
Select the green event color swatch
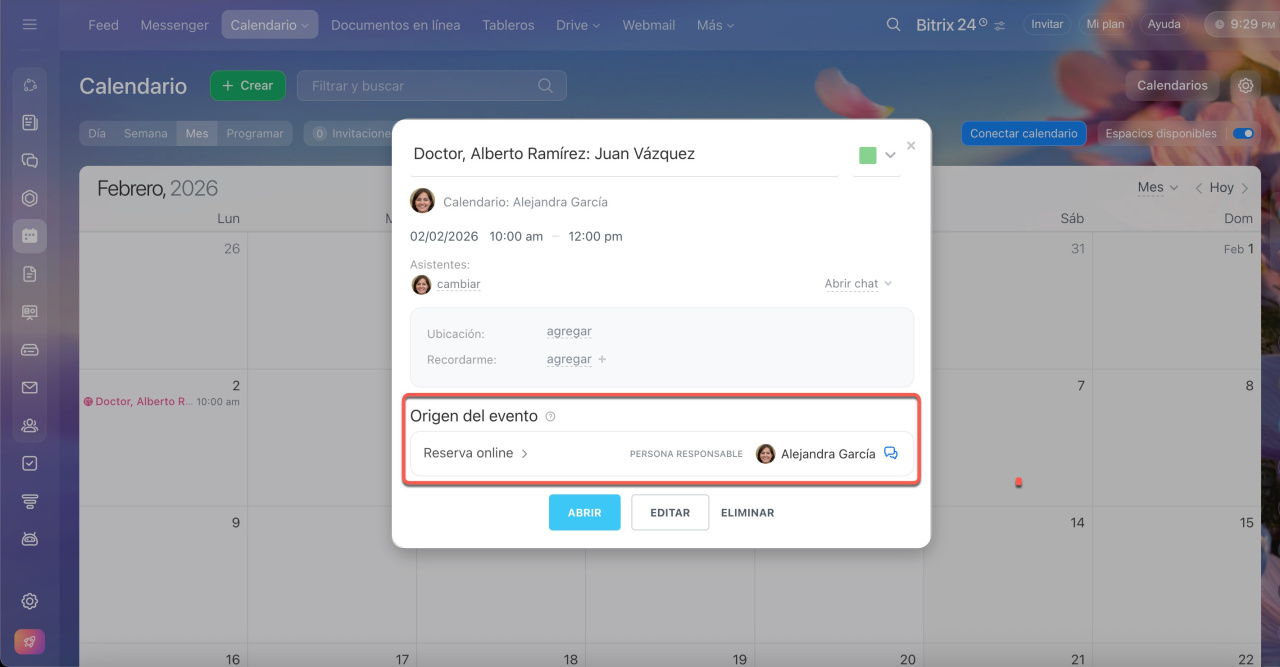867,155
